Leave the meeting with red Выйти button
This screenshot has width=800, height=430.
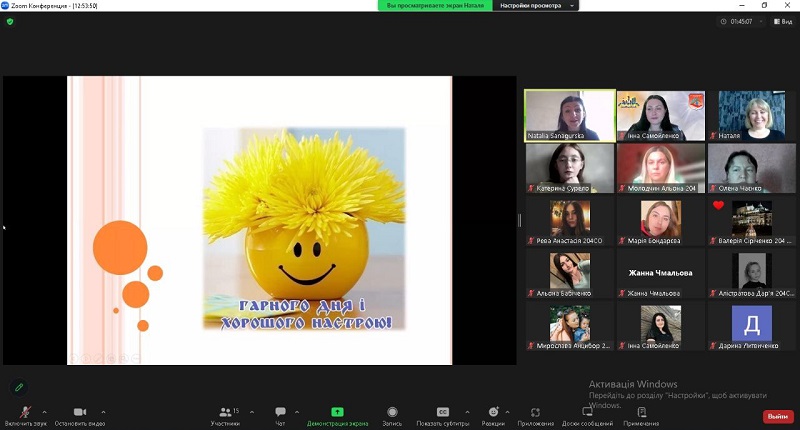777,416
